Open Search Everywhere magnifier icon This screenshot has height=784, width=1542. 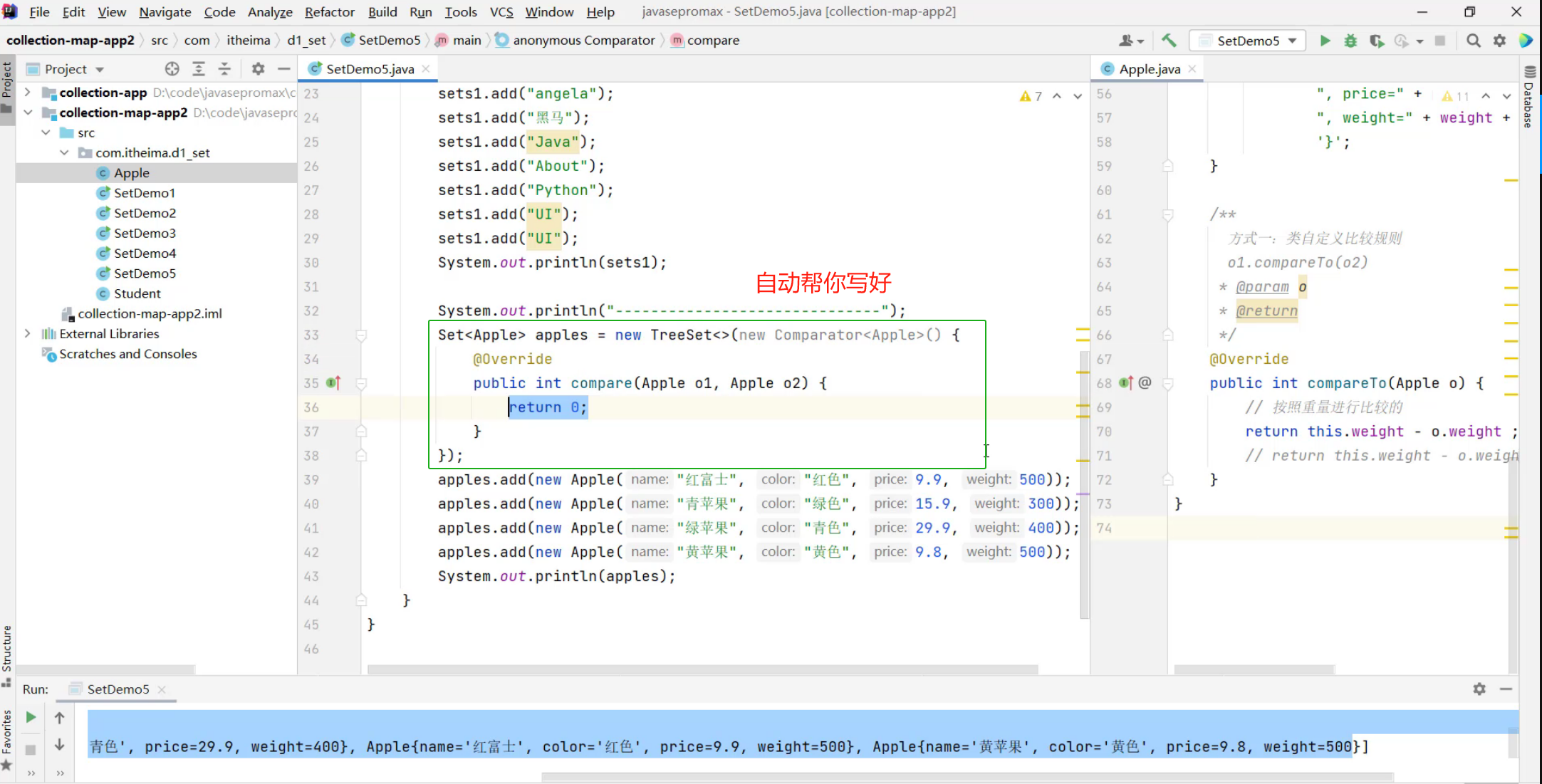click(x=1474, y=41)
